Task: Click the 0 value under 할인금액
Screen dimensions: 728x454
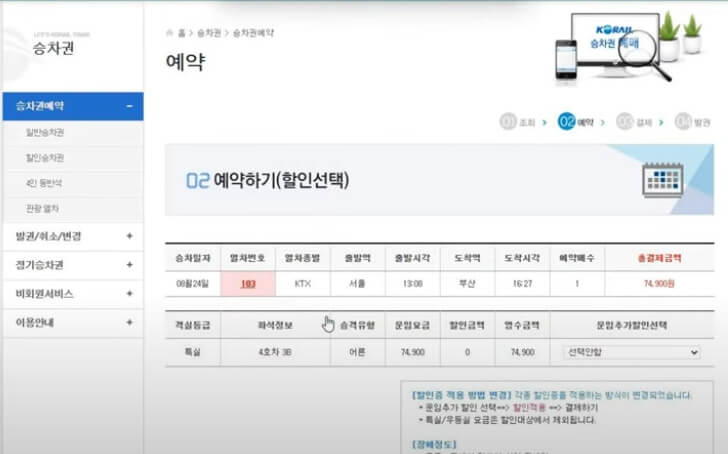Action: tap(467, 352)
